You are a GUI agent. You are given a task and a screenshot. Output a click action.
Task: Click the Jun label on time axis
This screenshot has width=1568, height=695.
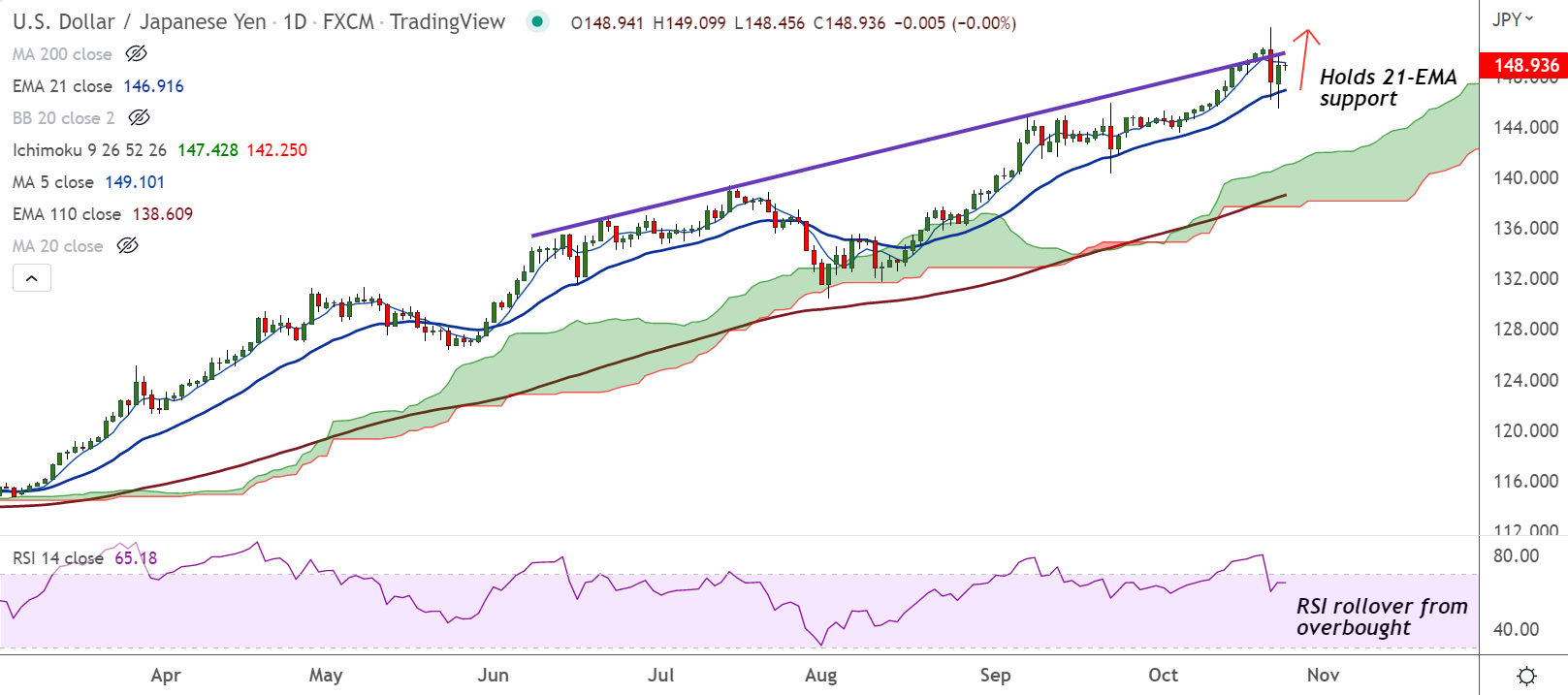click(494, 676)
